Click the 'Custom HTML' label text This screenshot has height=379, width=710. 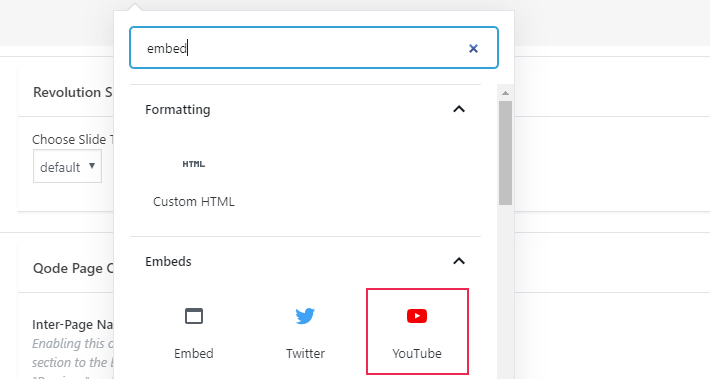click(194, 201)
